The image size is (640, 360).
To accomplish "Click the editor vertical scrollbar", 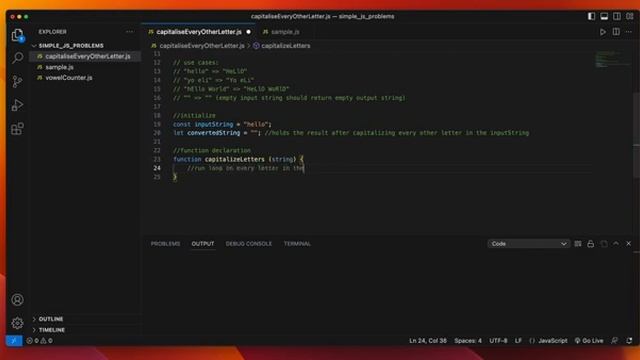I will 636,135.
